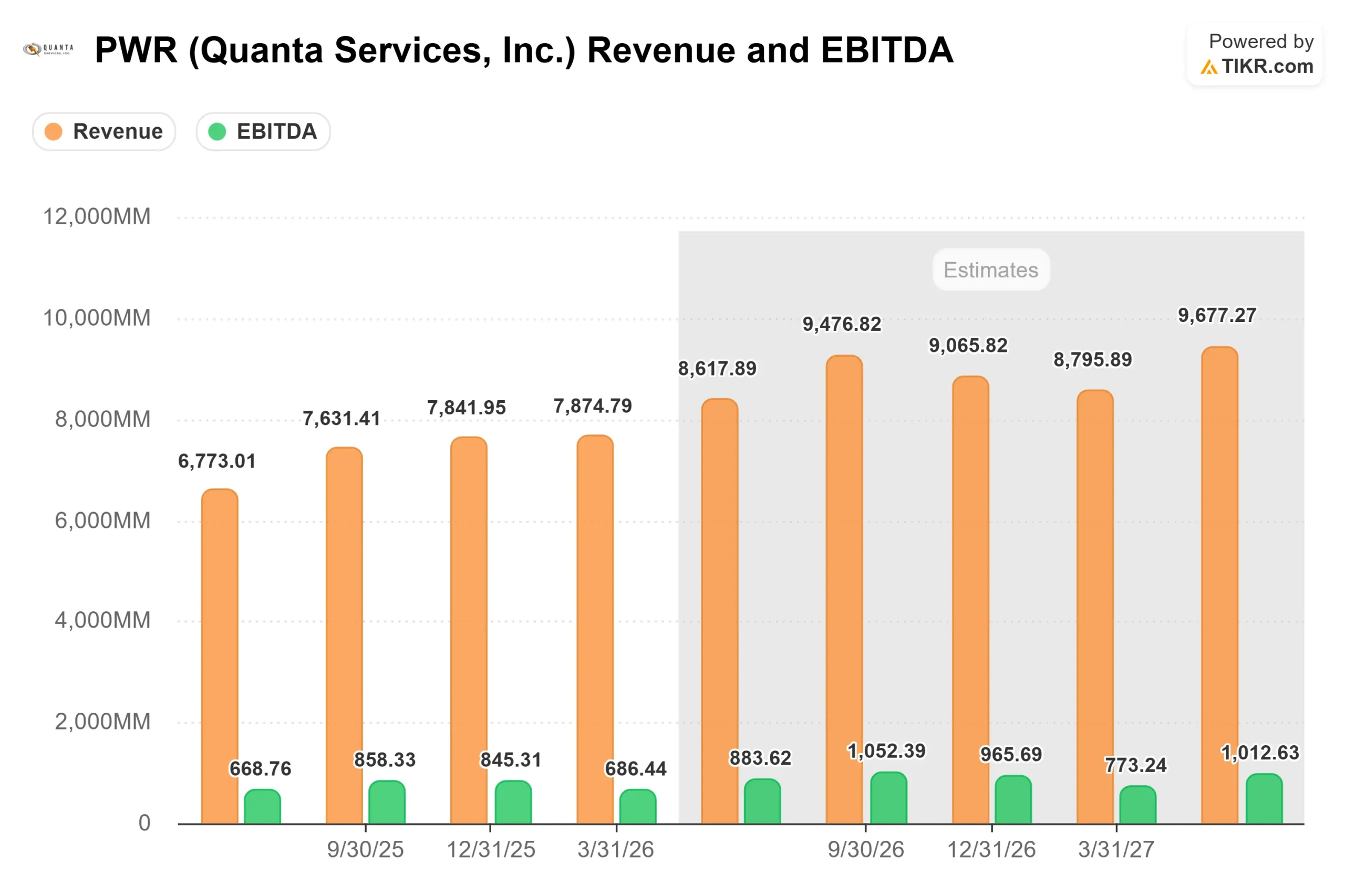Click the 7,841.95 revenue value label

tap(467, 408)
